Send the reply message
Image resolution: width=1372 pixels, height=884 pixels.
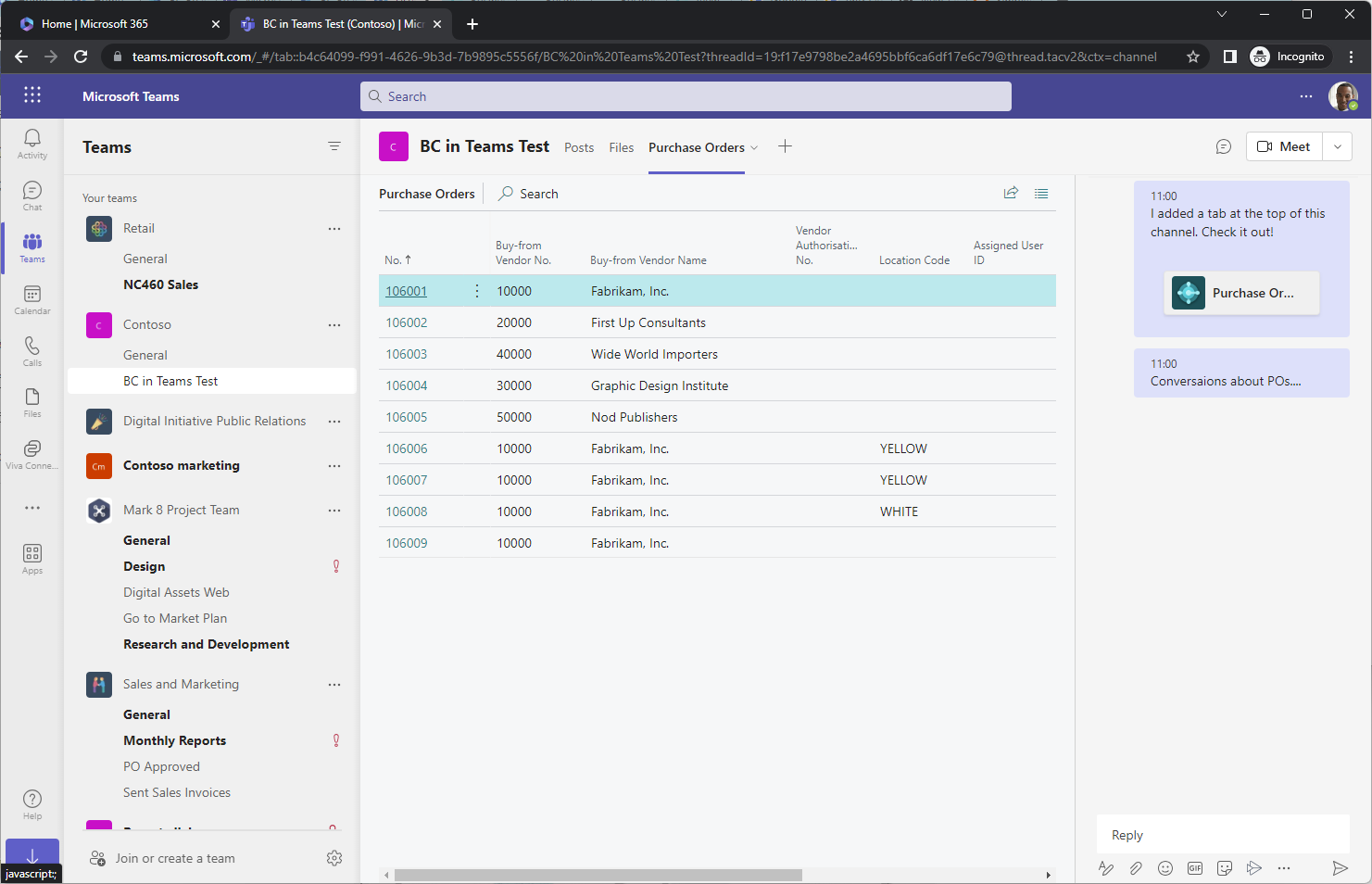point(1340,868)
